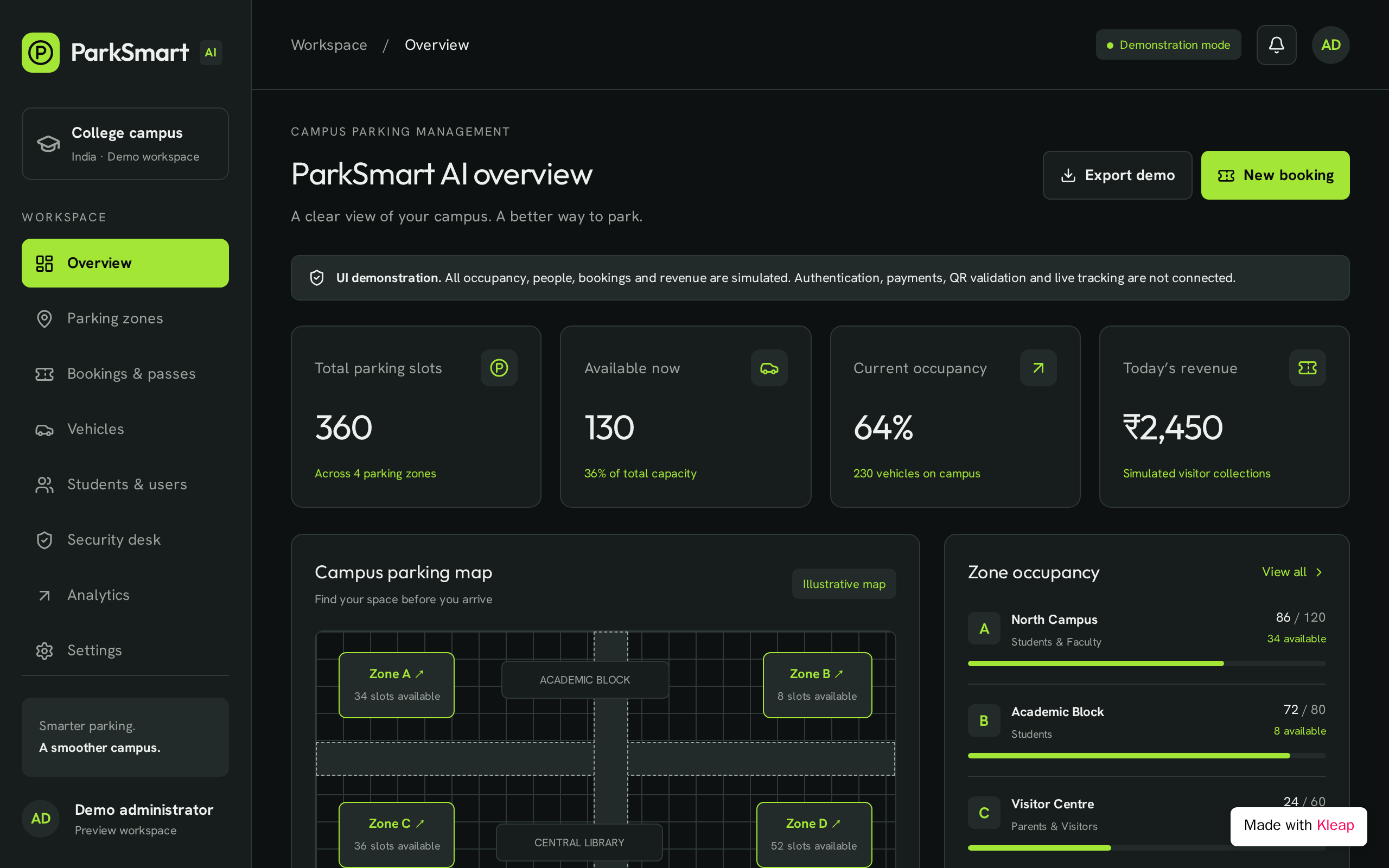Click the Made with Kleap badge
The image size is (1389, 868).
(x=1298, y=826)
